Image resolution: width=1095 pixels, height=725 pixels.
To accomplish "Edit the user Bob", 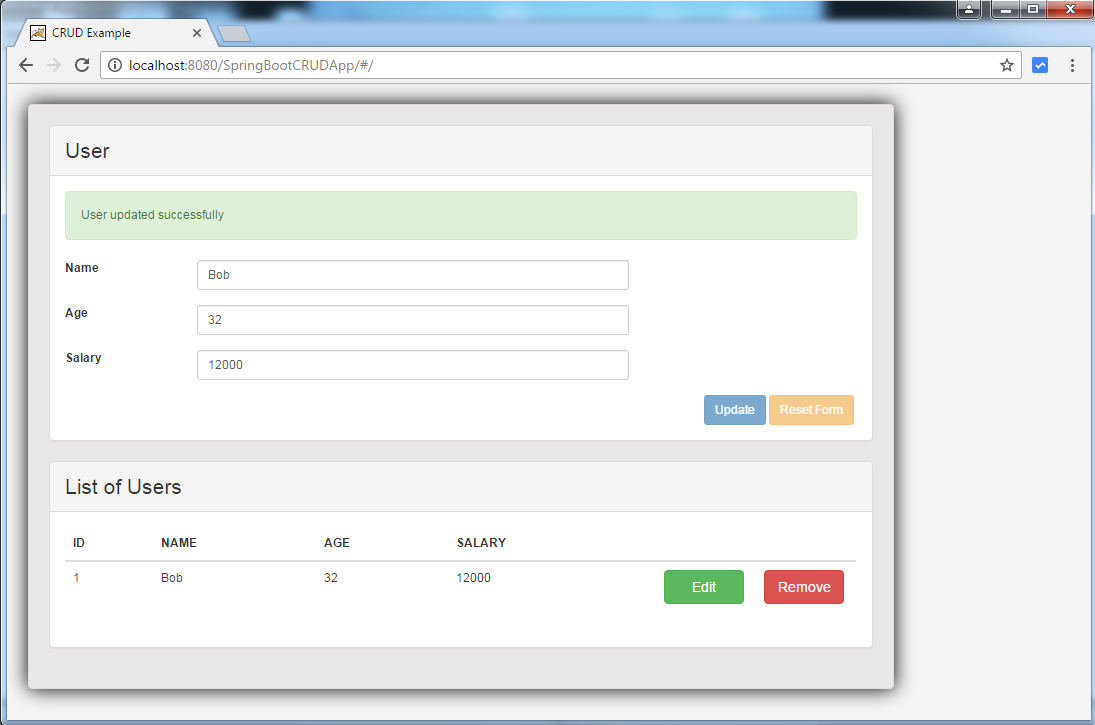I will pos(703,587).
